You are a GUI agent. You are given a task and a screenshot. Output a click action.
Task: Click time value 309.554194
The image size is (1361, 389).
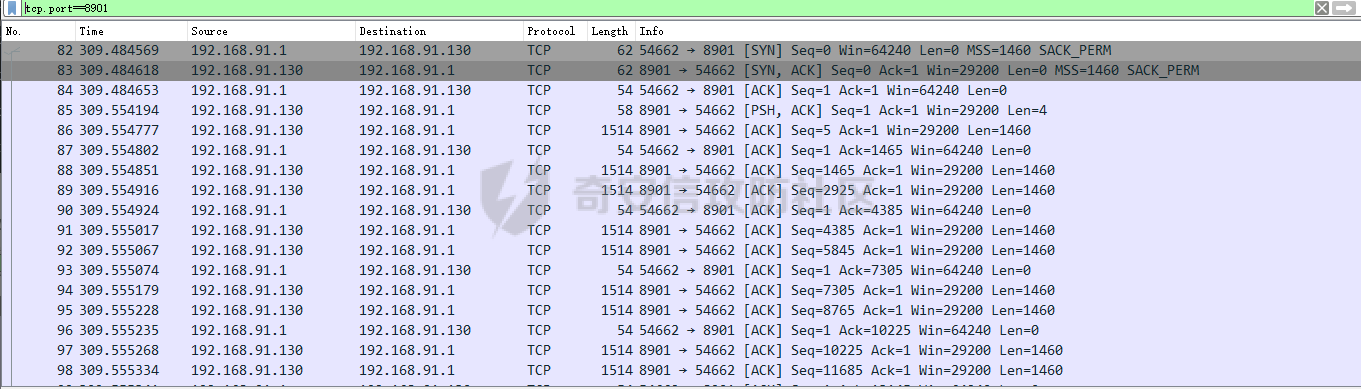pyautogui.click(x=118, y=110)
